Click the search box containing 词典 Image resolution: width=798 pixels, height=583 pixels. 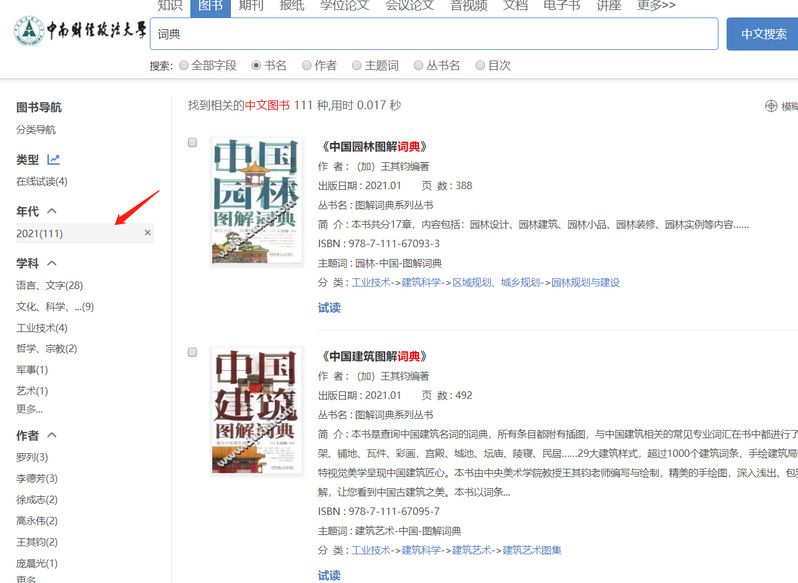click(x=434, y=34)
